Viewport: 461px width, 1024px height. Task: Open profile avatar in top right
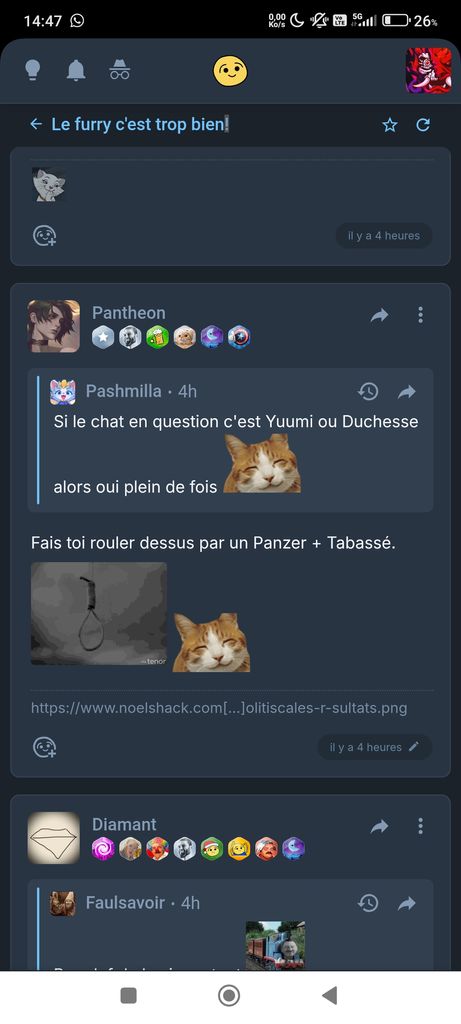pyautogui.click(x=428, y=71)
